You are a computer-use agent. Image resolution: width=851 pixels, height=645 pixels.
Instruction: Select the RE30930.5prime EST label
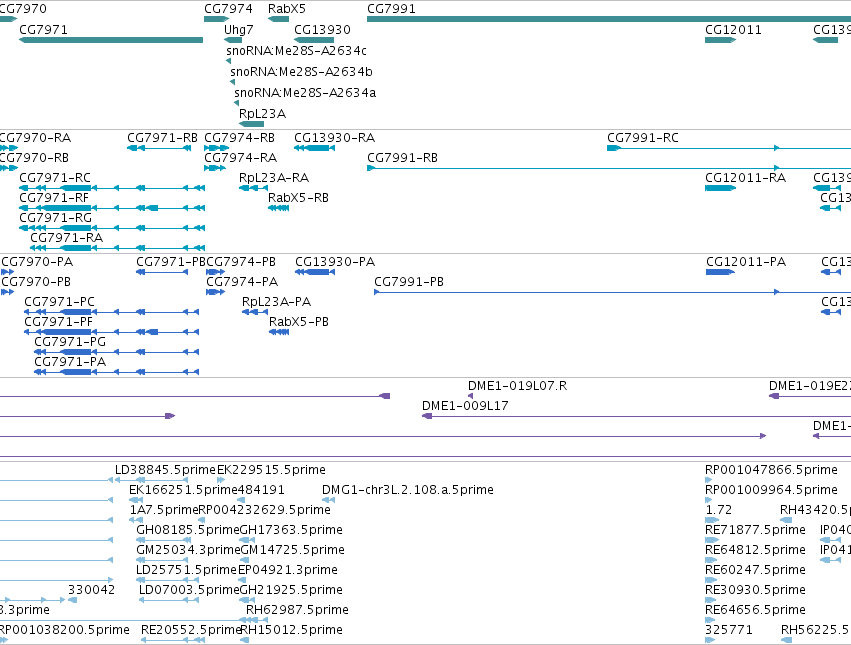755,590
